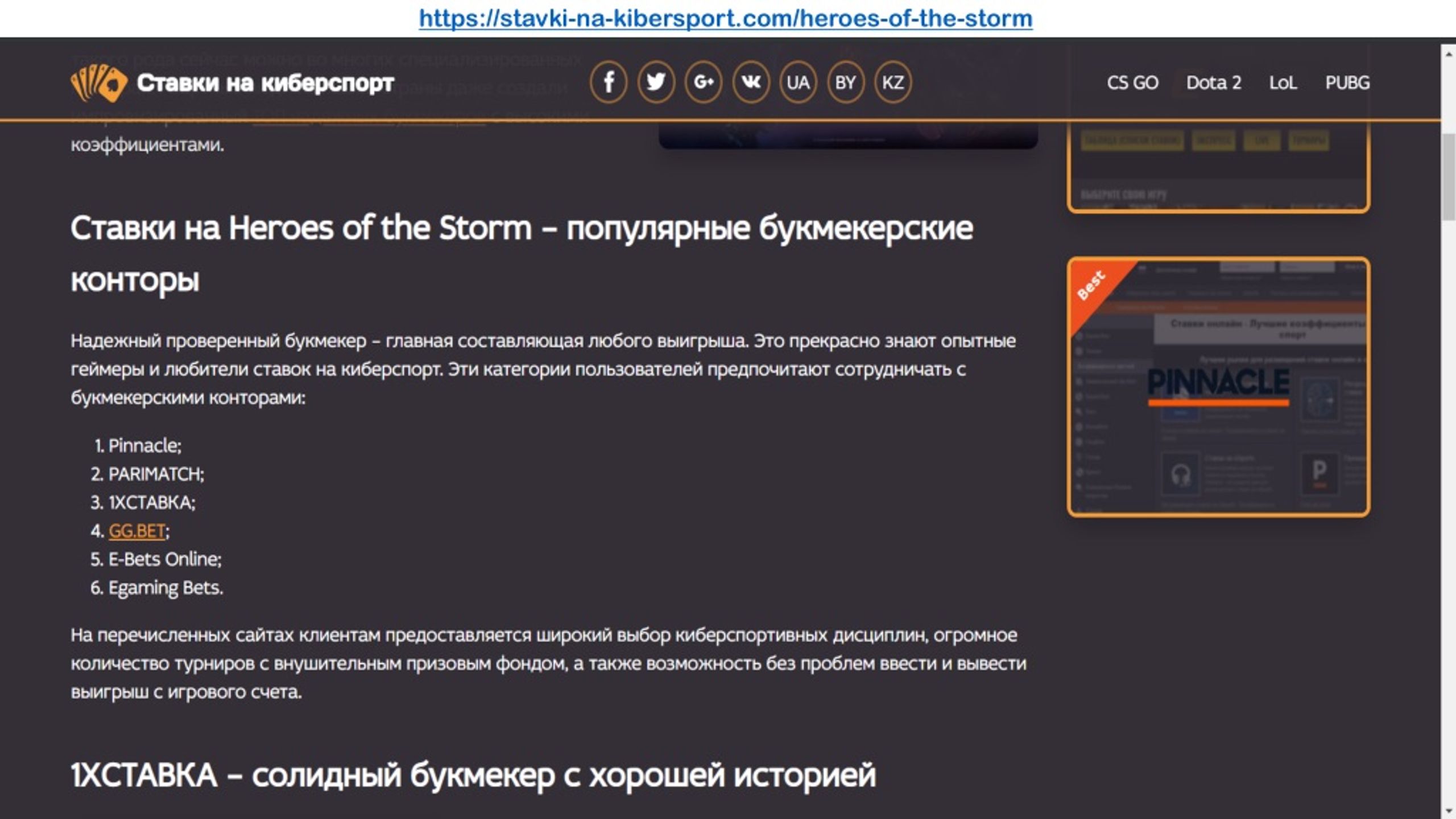This screenshot has height=819, width=1456.
Task: Open the Google Plus social icon
Action: pos(704,82)
